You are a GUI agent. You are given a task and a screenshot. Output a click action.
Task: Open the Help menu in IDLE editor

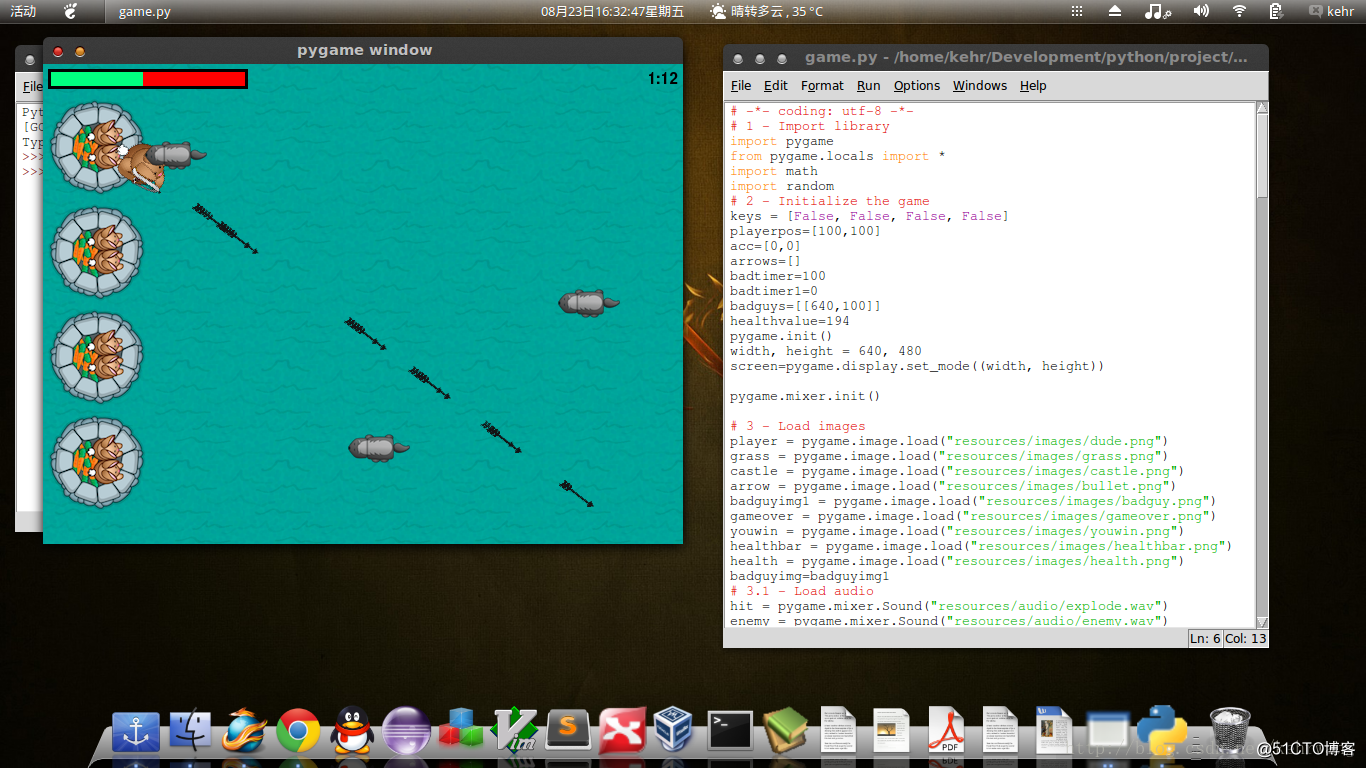coord(1033,85)
